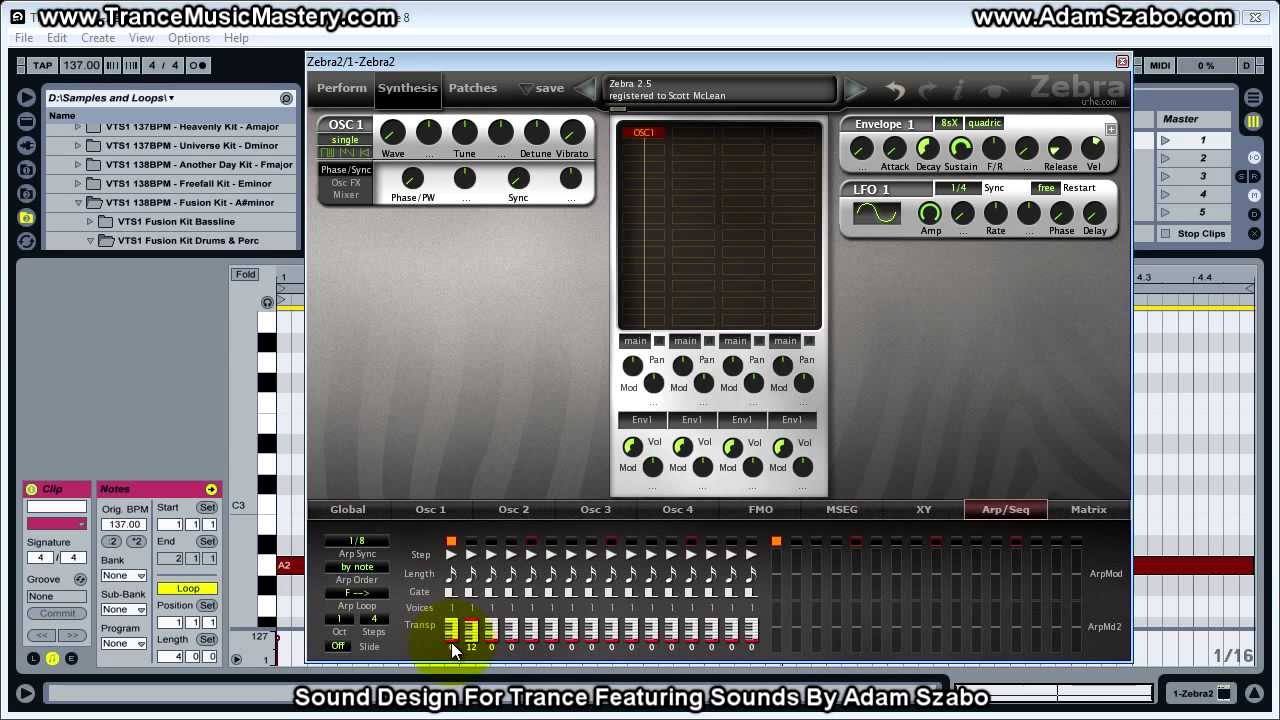Click the Set button next to Length
Image resolution: width=1280 pixels, height=720 pixels.
207,640
